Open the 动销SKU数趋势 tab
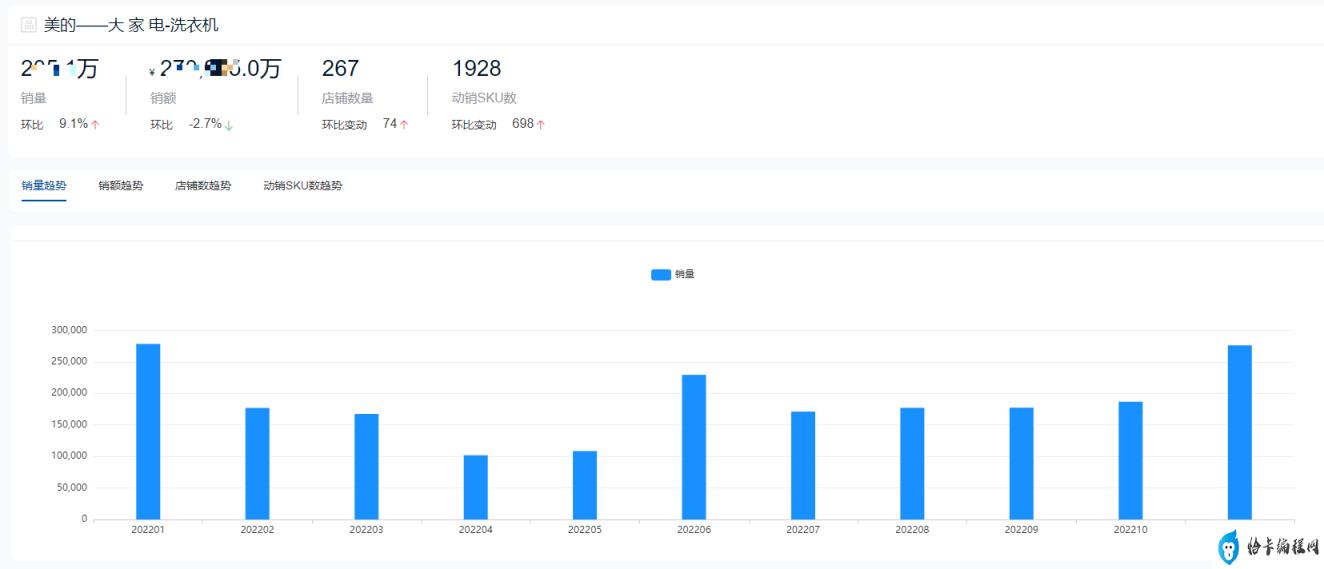The height and width of the screenshot is (569, 1324). tap(303, 186)
